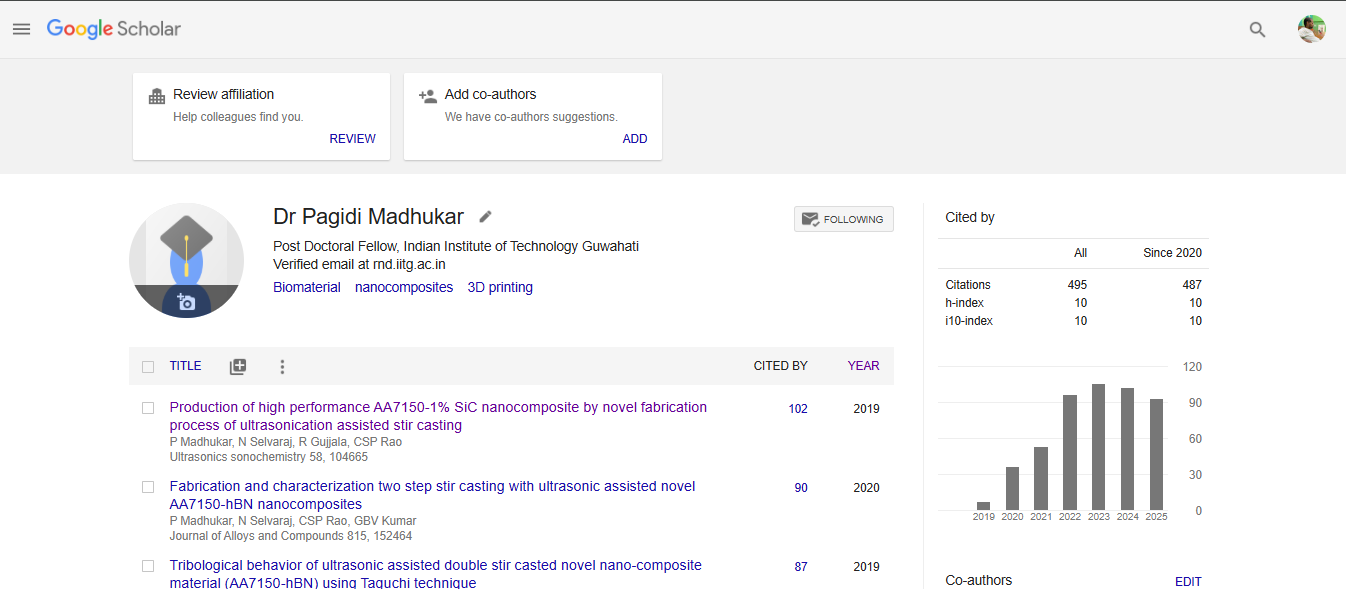
Task: Click ADD in co-authors suggestion card
Action: pyautogui.click(x=634, y=139)
